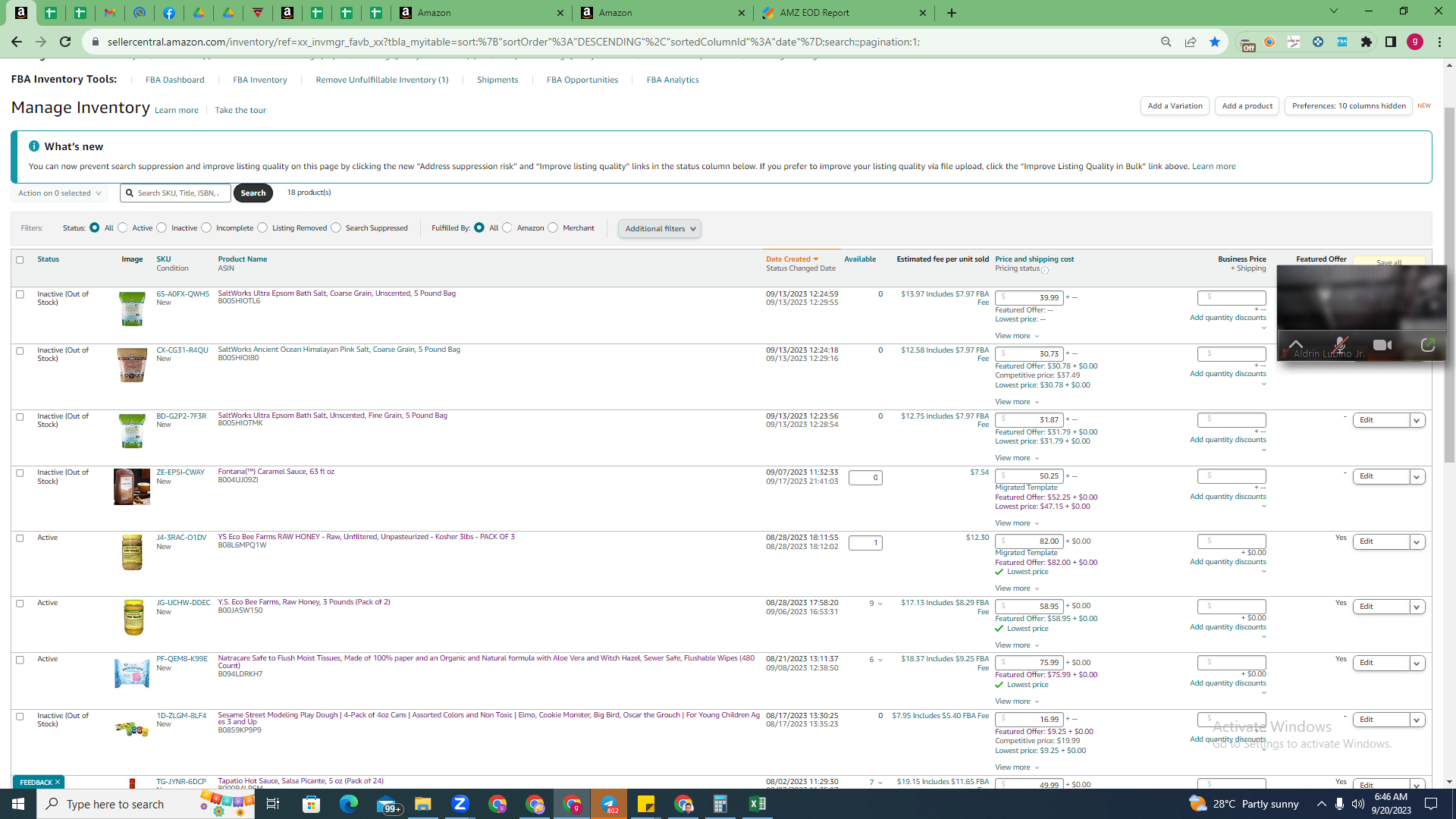This screenshot has width=1456, height=819.
Task: Click the zoom magnifier icon in address bar
Action: (x=1166, y=42)
